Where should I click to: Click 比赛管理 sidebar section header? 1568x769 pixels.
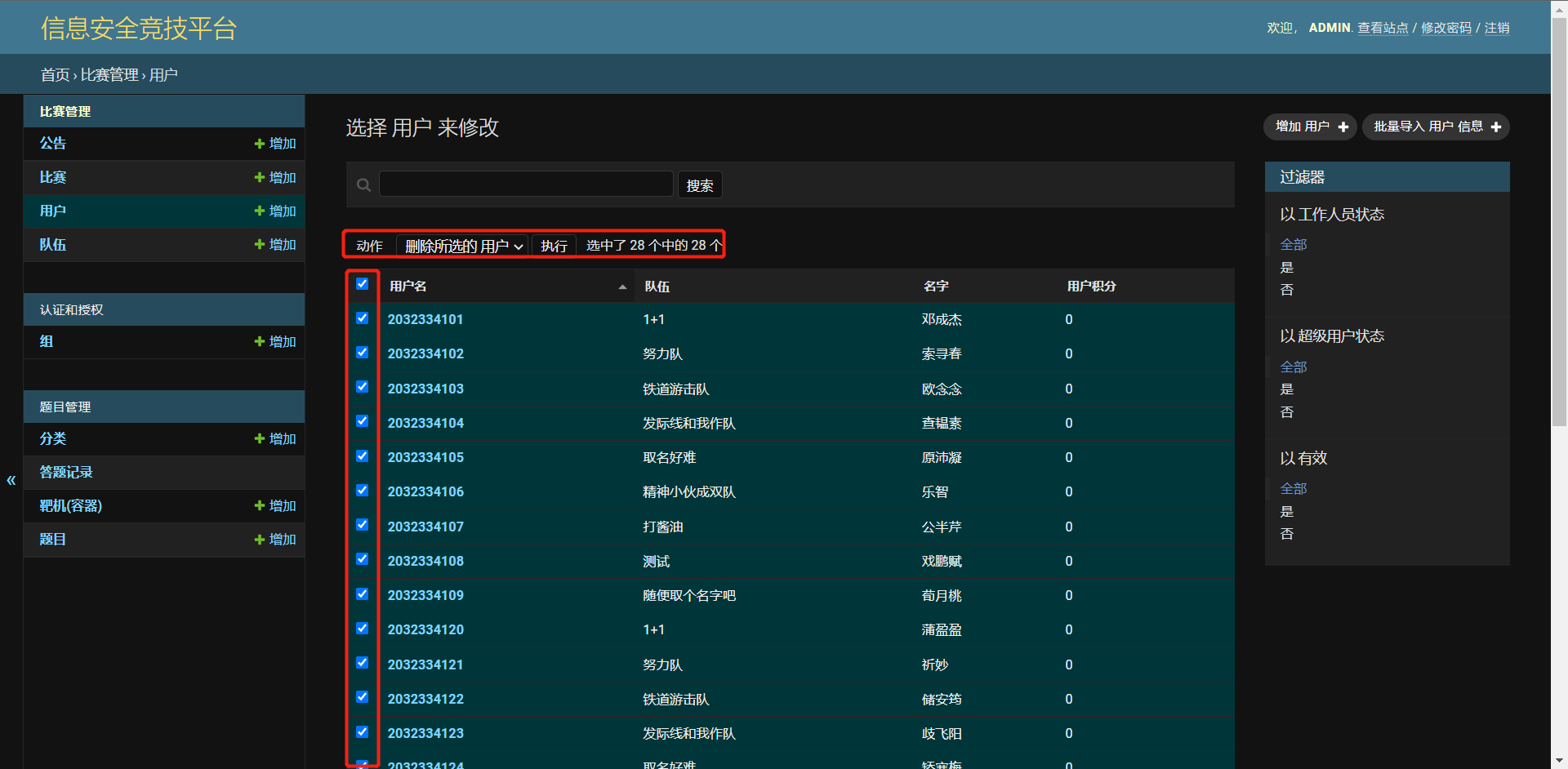(65, 111)
